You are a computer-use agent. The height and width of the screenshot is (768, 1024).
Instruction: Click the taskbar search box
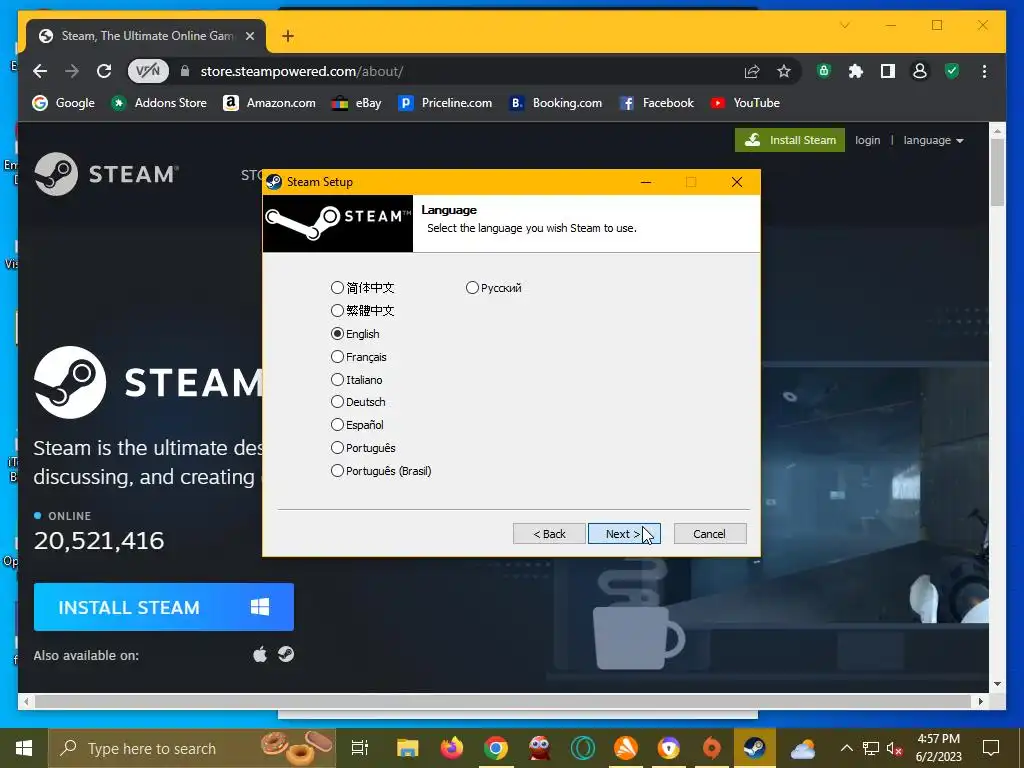coord(191,748)
